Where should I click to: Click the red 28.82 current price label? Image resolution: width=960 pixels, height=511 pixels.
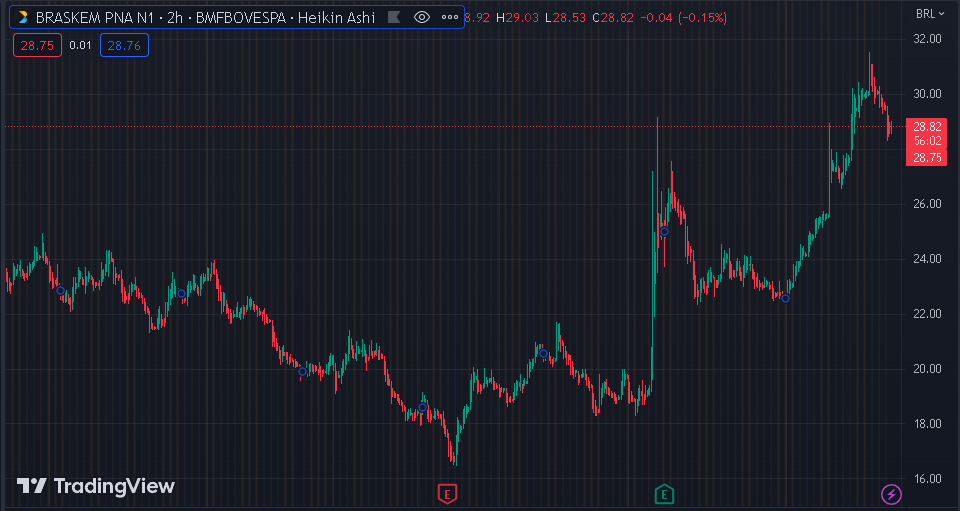coord(927,127)
